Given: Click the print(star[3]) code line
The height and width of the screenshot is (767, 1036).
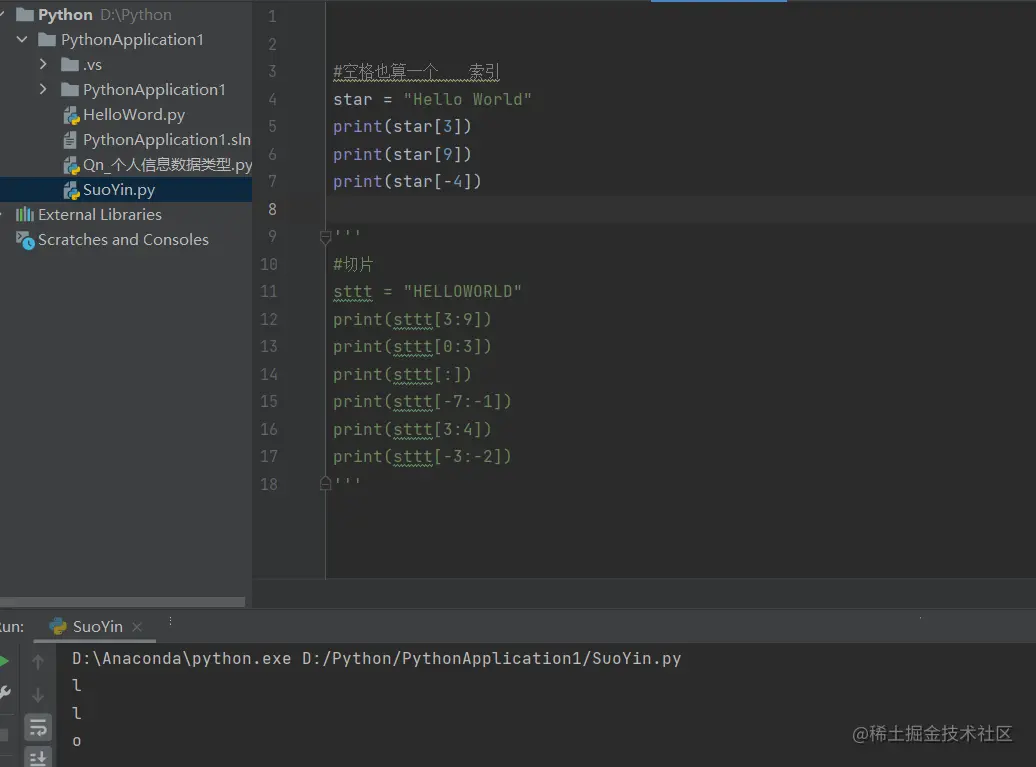Looking at the screenshot, I should (x=402, y=127).
